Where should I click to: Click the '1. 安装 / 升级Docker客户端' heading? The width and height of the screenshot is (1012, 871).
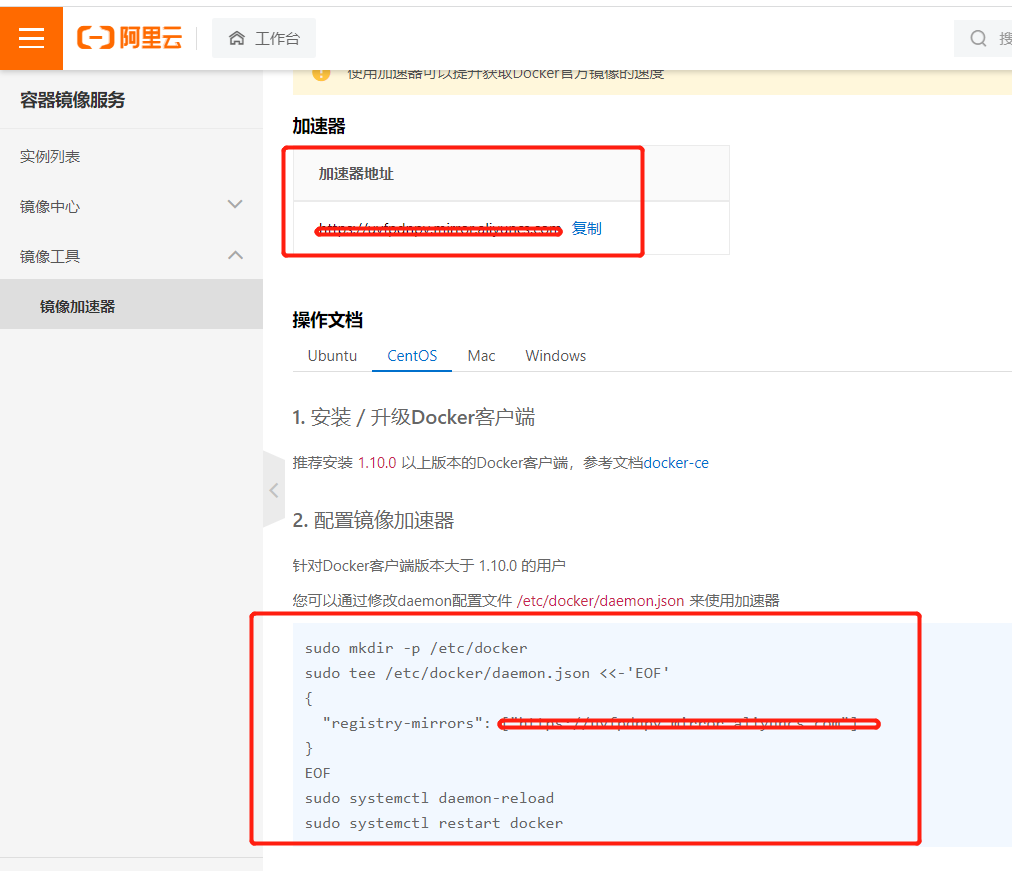[414, 417]
